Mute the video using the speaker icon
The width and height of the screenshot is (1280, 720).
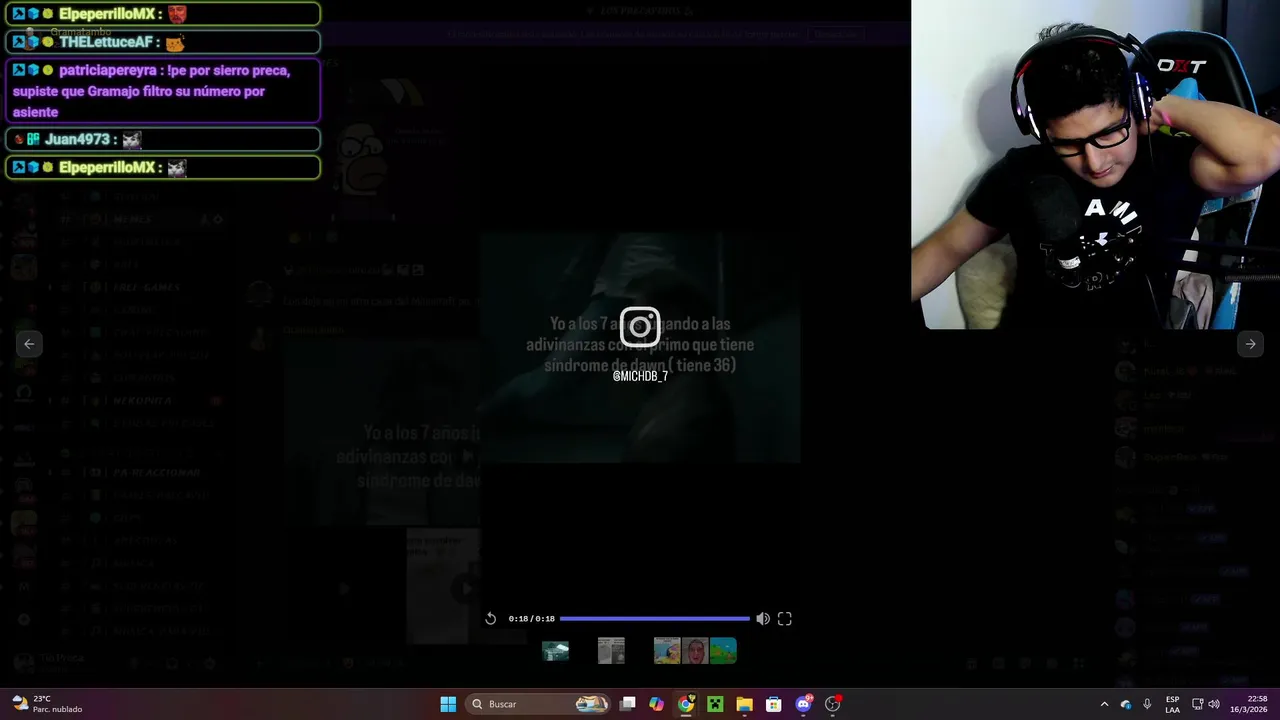763,619
